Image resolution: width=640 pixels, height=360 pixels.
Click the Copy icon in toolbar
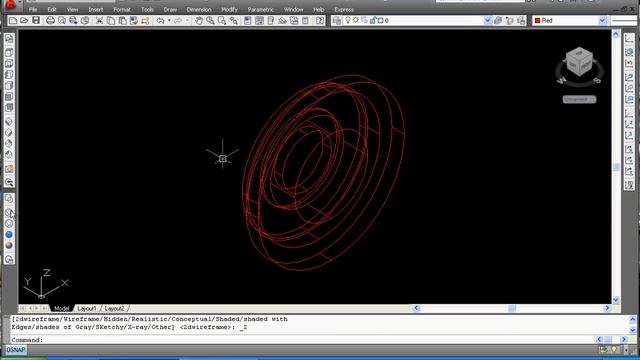click(111, 20)
